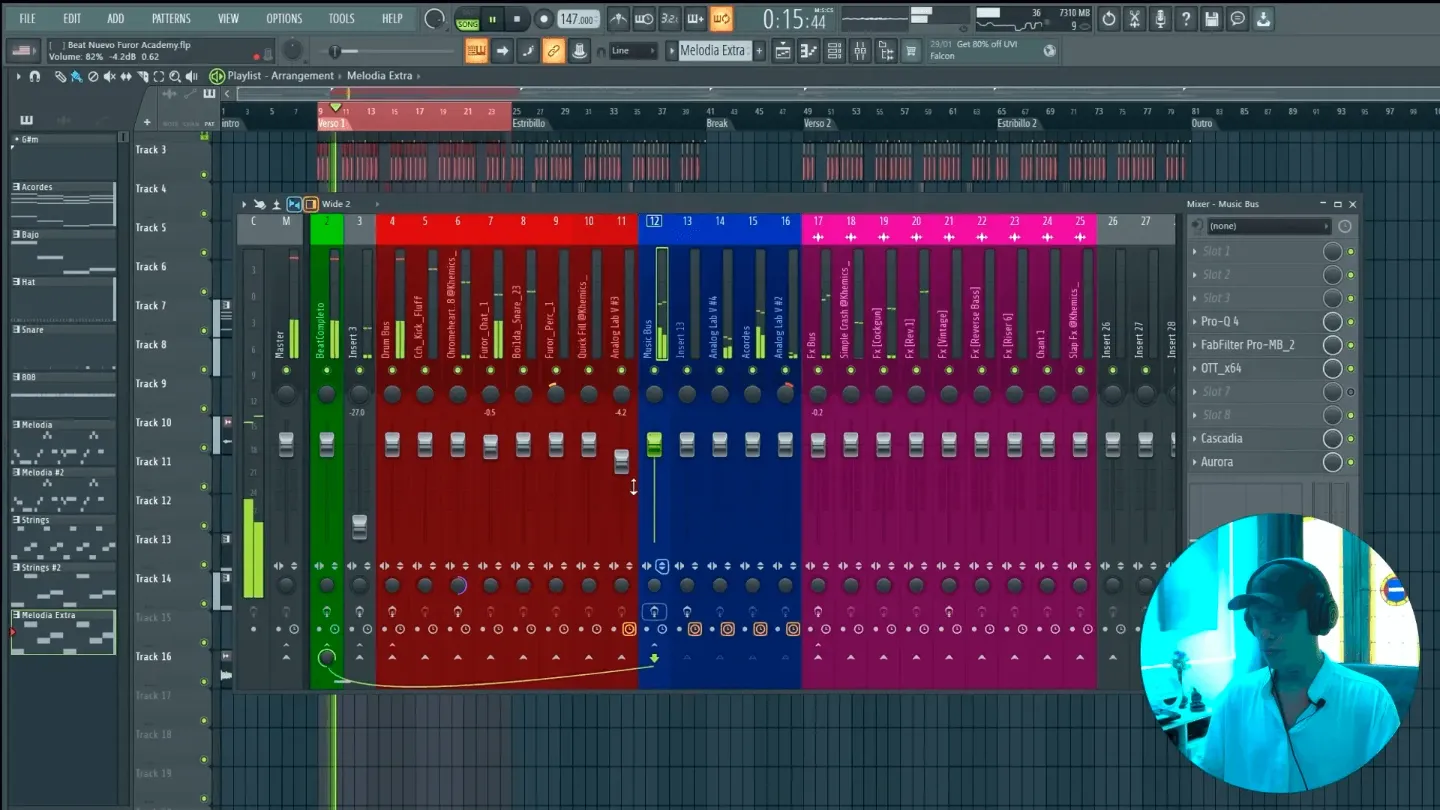Click the recording microphone icon

[x=1160, y=18]
